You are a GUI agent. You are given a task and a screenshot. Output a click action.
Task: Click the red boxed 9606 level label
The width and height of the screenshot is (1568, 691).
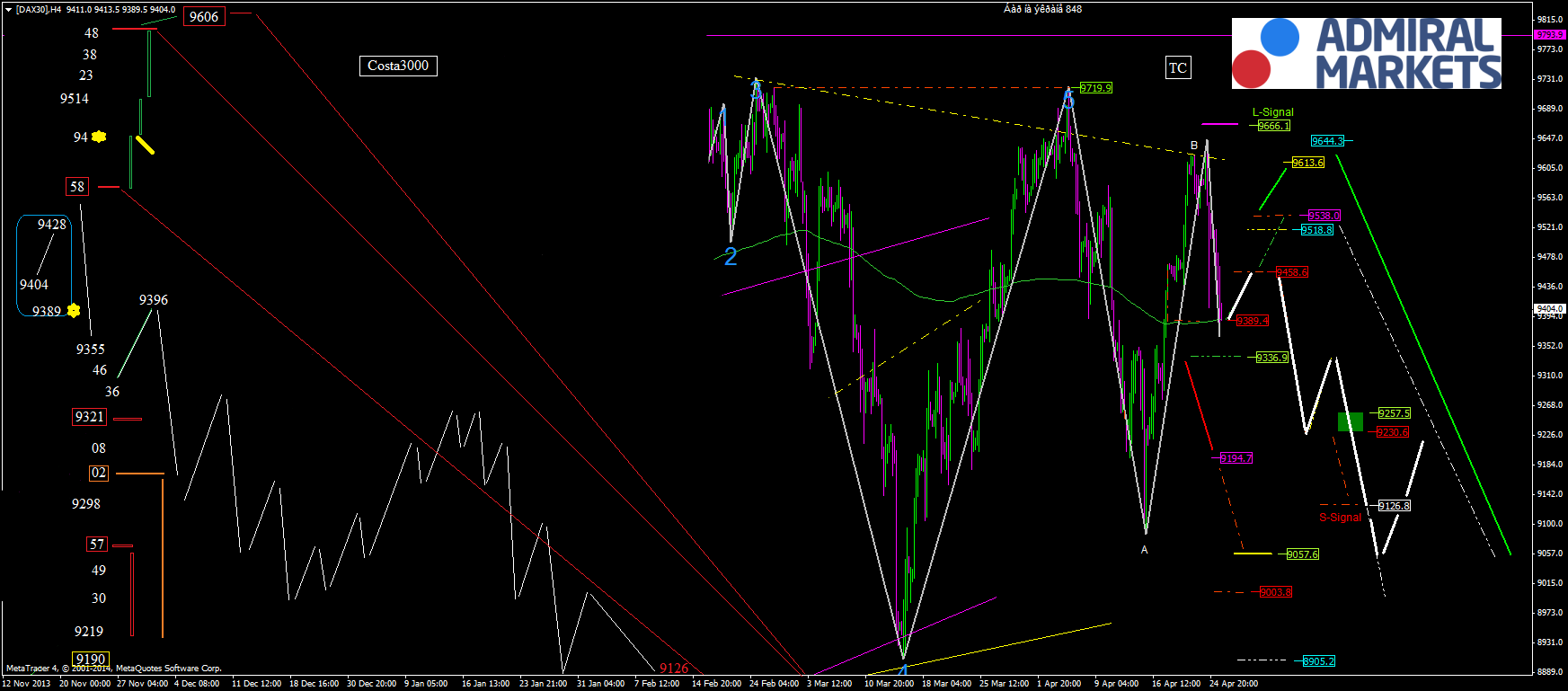pos(204,17)
